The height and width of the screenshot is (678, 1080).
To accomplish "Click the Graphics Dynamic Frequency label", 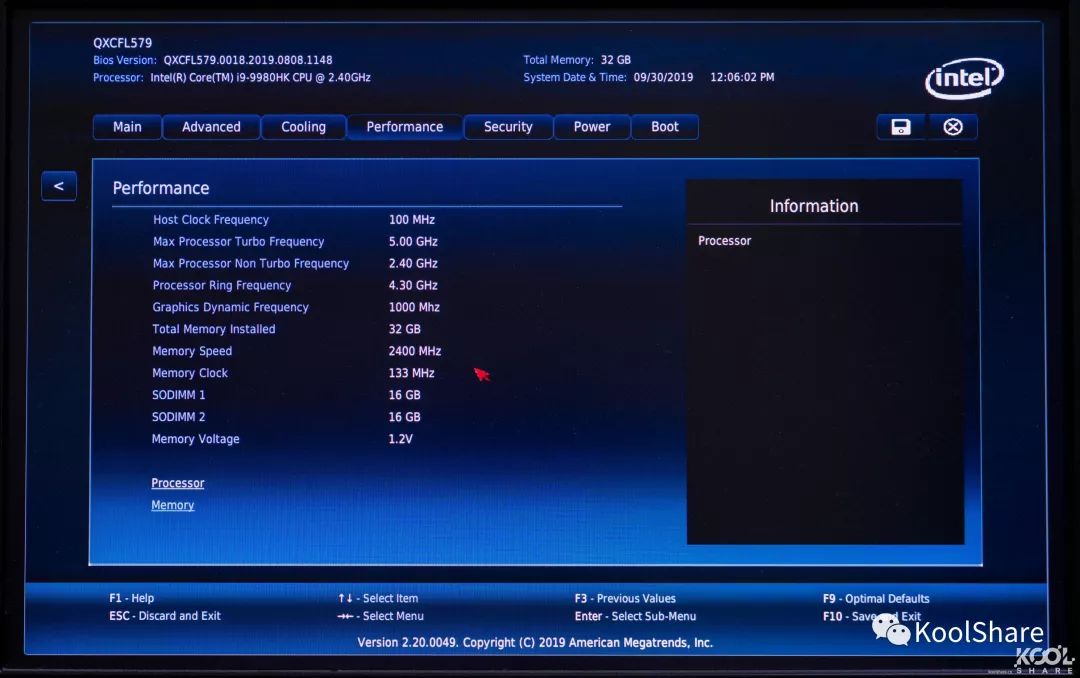I will (x=231, y=307).
